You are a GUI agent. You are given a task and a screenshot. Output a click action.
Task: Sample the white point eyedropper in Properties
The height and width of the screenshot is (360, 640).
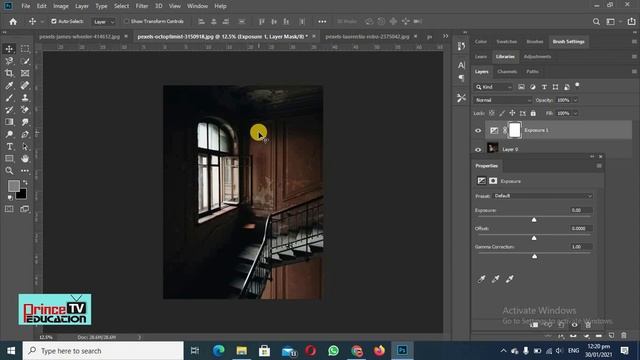(x=509, y=279)
